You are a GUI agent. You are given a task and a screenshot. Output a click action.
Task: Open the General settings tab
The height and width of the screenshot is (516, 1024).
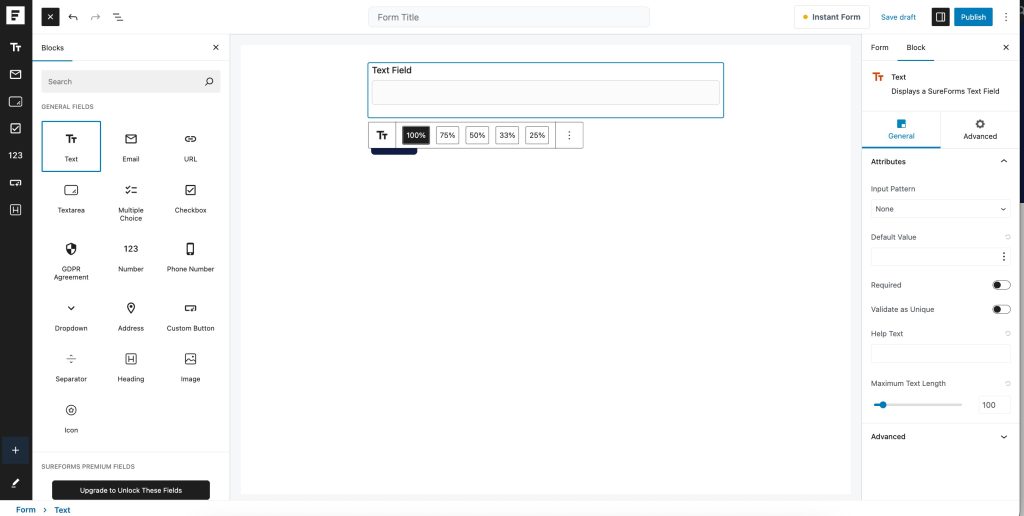[x=901, y=129]
